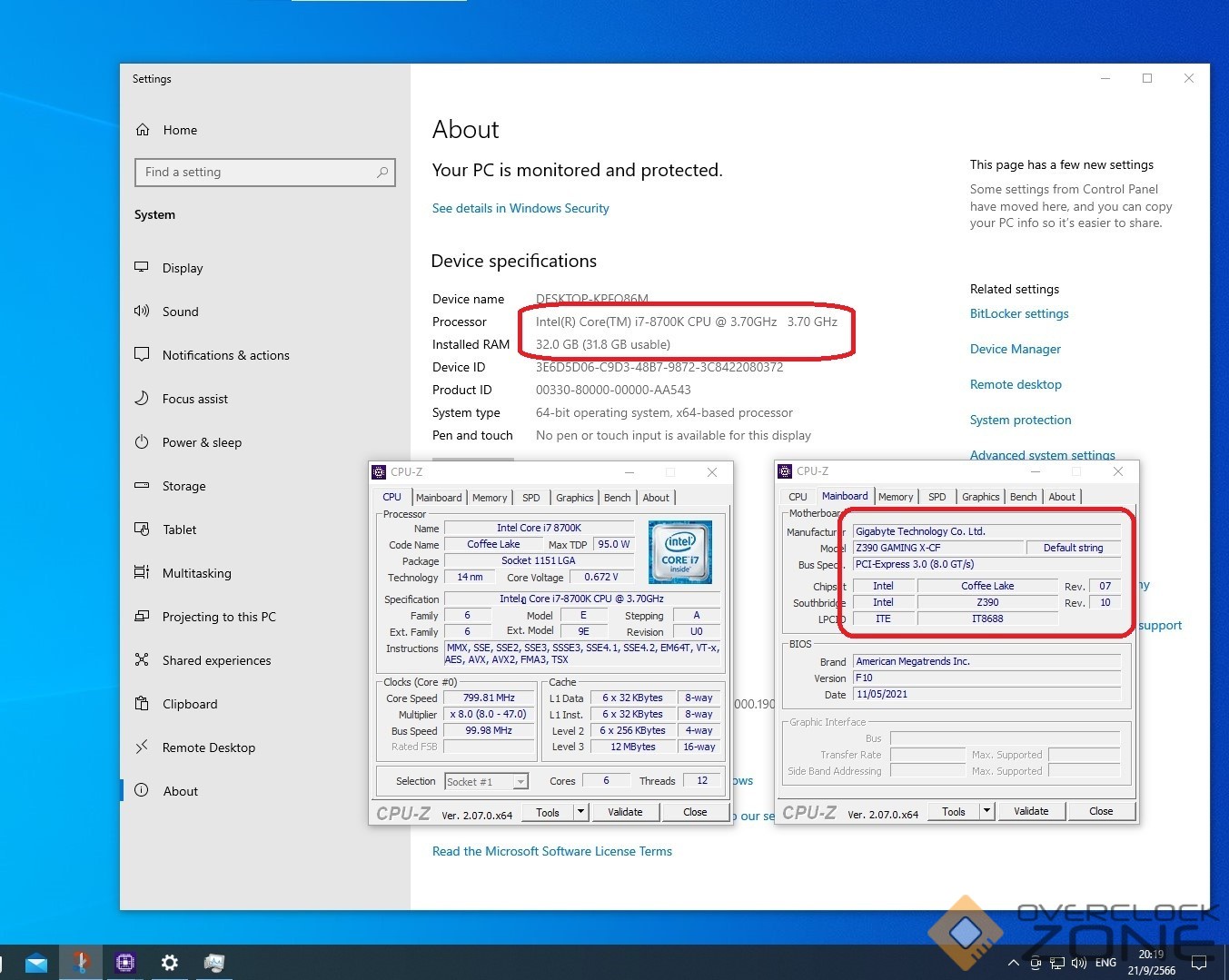Expand the Socket #1 selection dropdown
The width and height of the screenshot is (1229, 980).
tap(520, 782)
